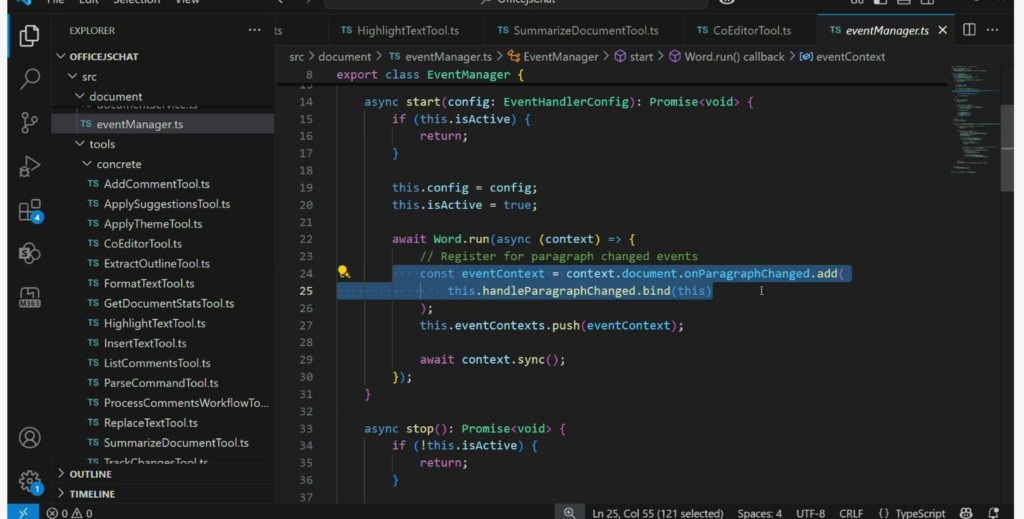Viewport: 1024px width, 519px height.
Task: Switch to the CoEditorTool.ts tab
Action: click(750, 31)
